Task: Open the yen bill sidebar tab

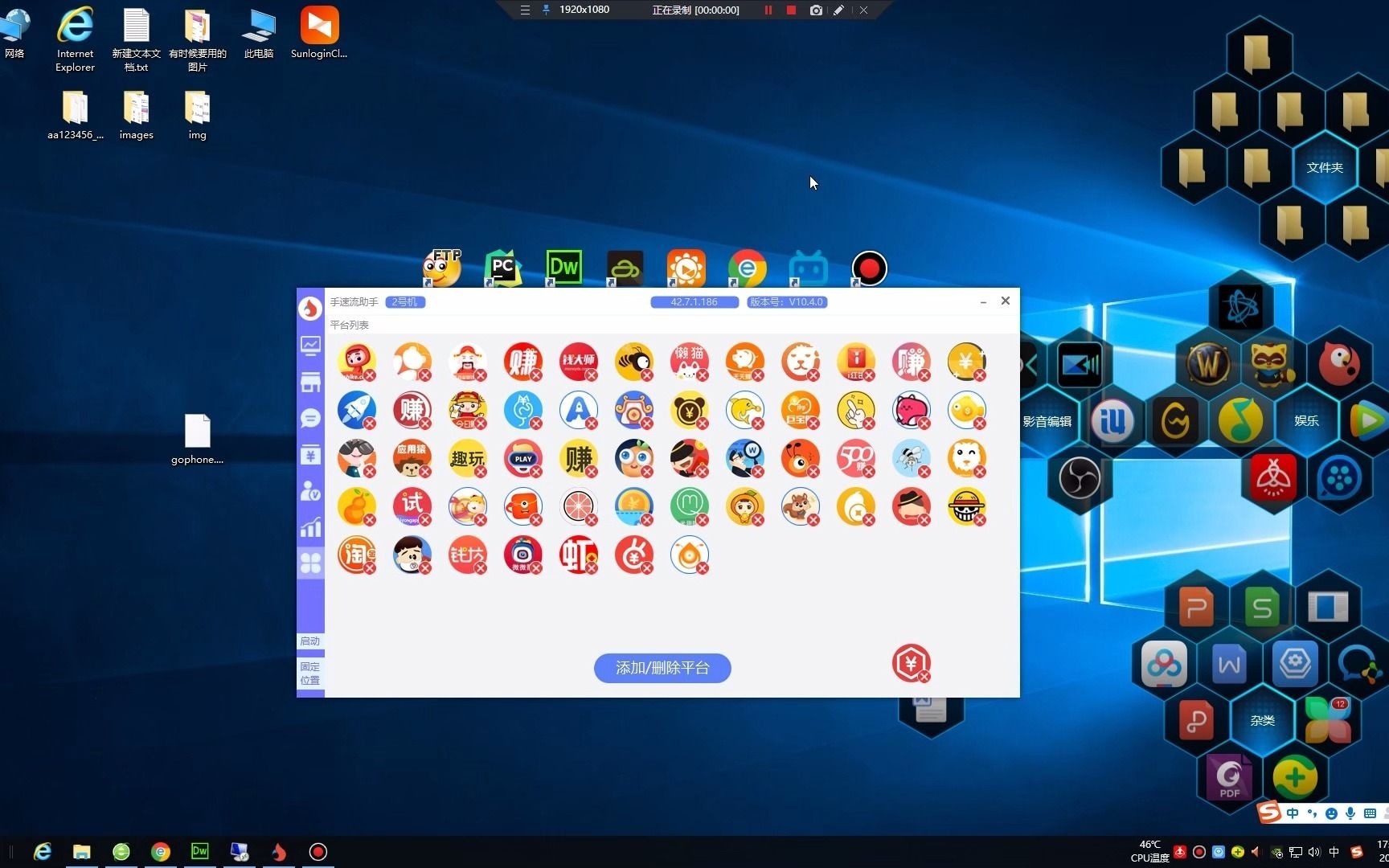Action: point(310,455)
